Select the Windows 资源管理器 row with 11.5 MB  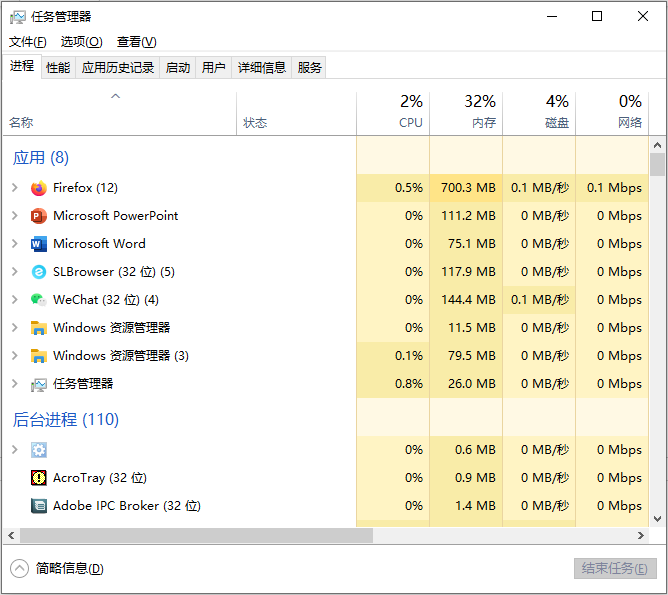point(326,328)
